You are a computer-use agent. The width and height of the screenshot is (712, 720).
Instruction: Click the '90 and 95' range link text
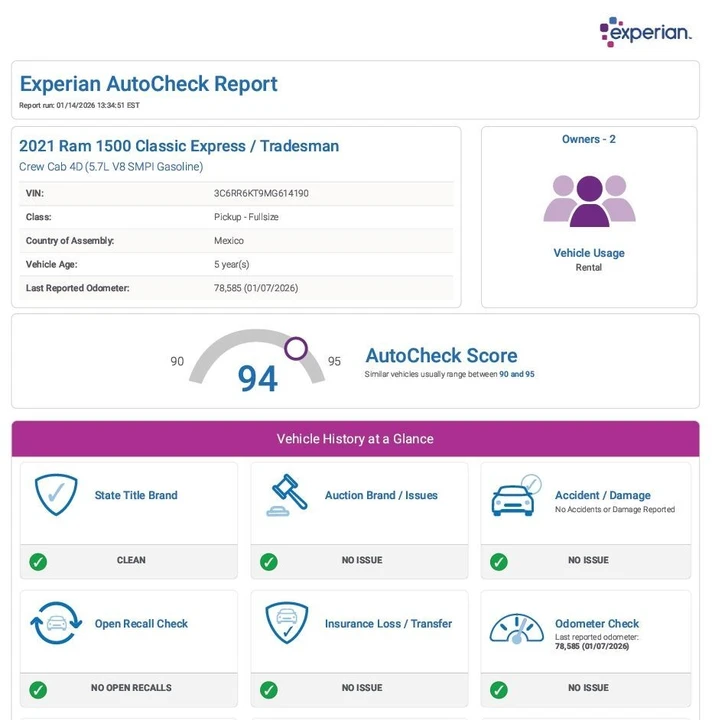point(517,374)
